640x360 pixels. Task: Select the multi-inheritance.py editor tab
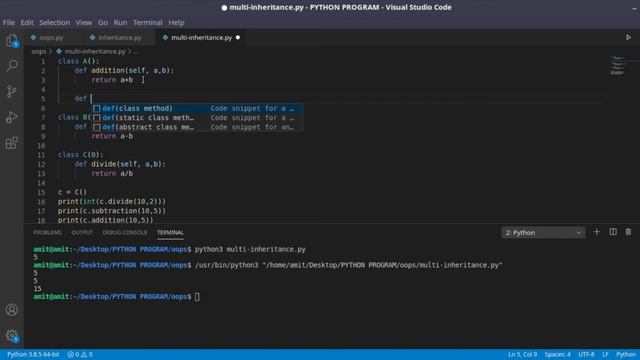(201, 38)
